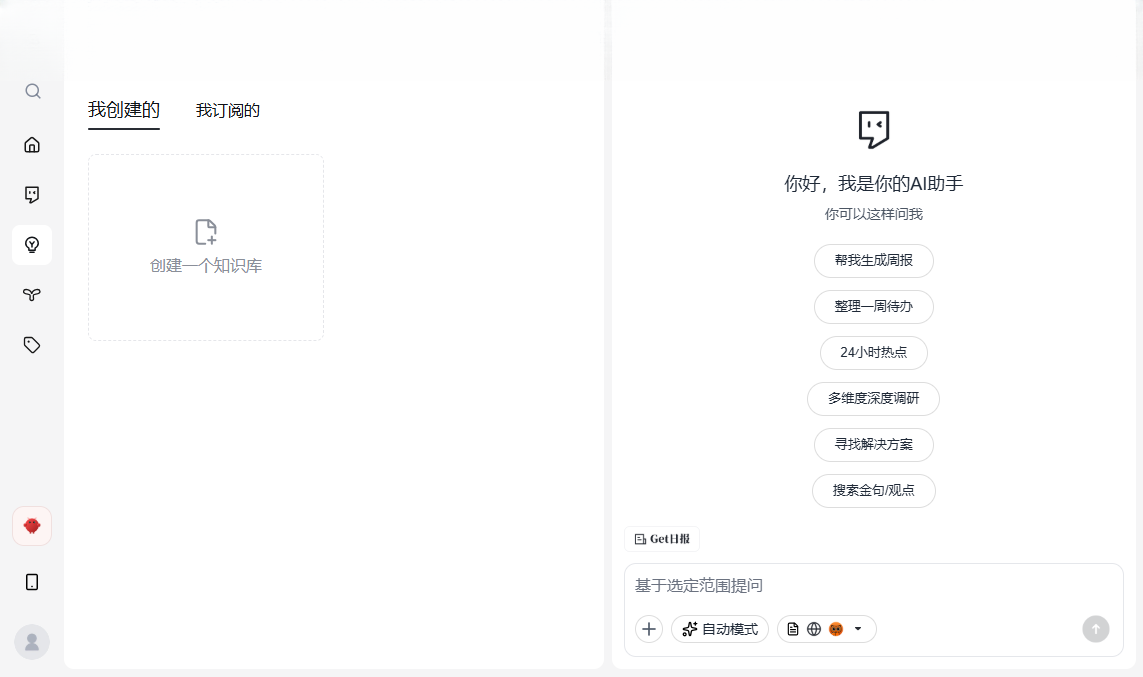Open AI assistant chat icon in sidebar
This screenshot has width=1143, height=677.
point(32,195)
